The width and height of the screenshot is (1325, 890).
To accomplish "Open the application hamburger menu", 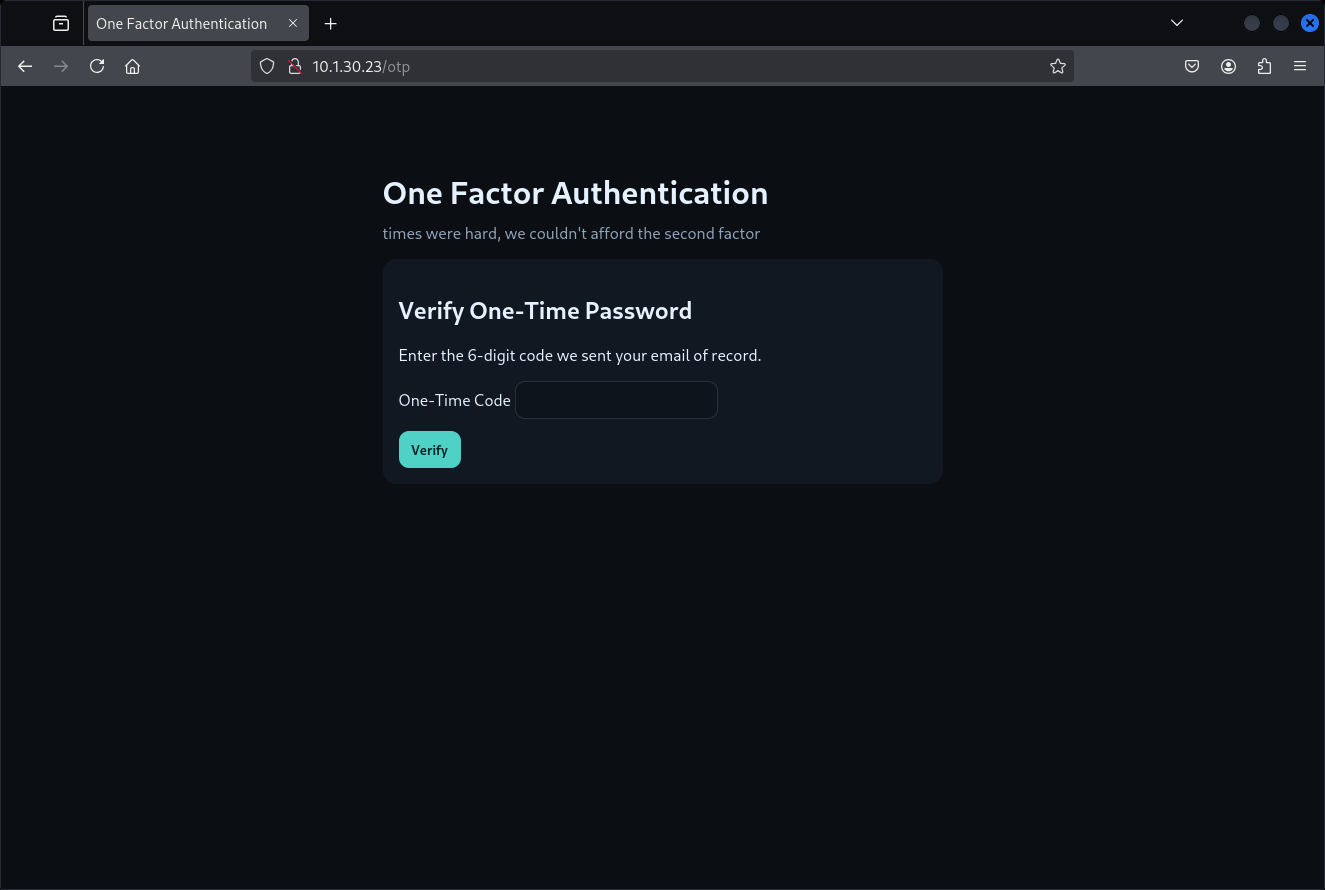I will click(1300, 66).
